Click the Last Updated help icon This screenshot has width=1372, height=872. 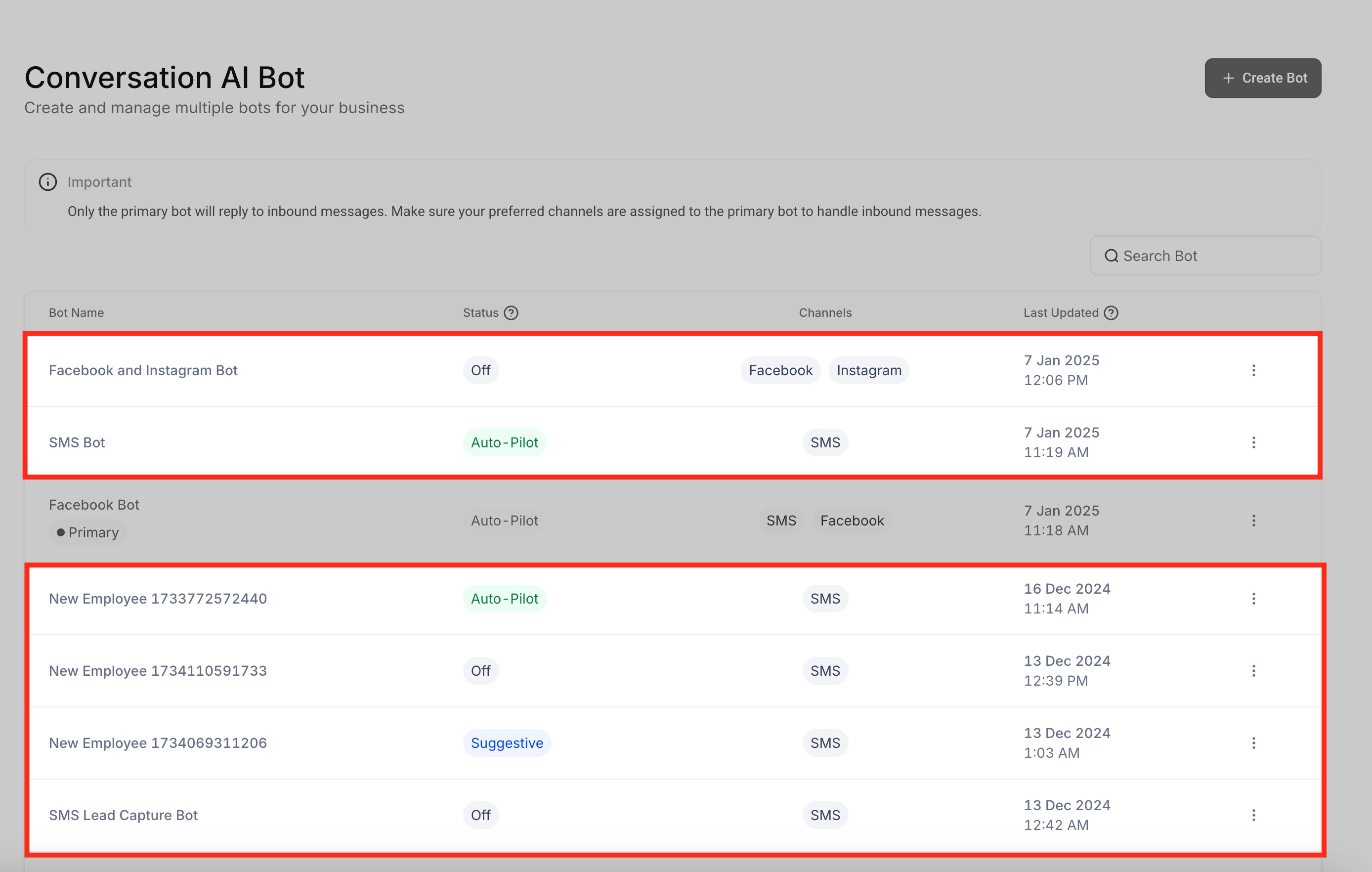point(1111,313)
